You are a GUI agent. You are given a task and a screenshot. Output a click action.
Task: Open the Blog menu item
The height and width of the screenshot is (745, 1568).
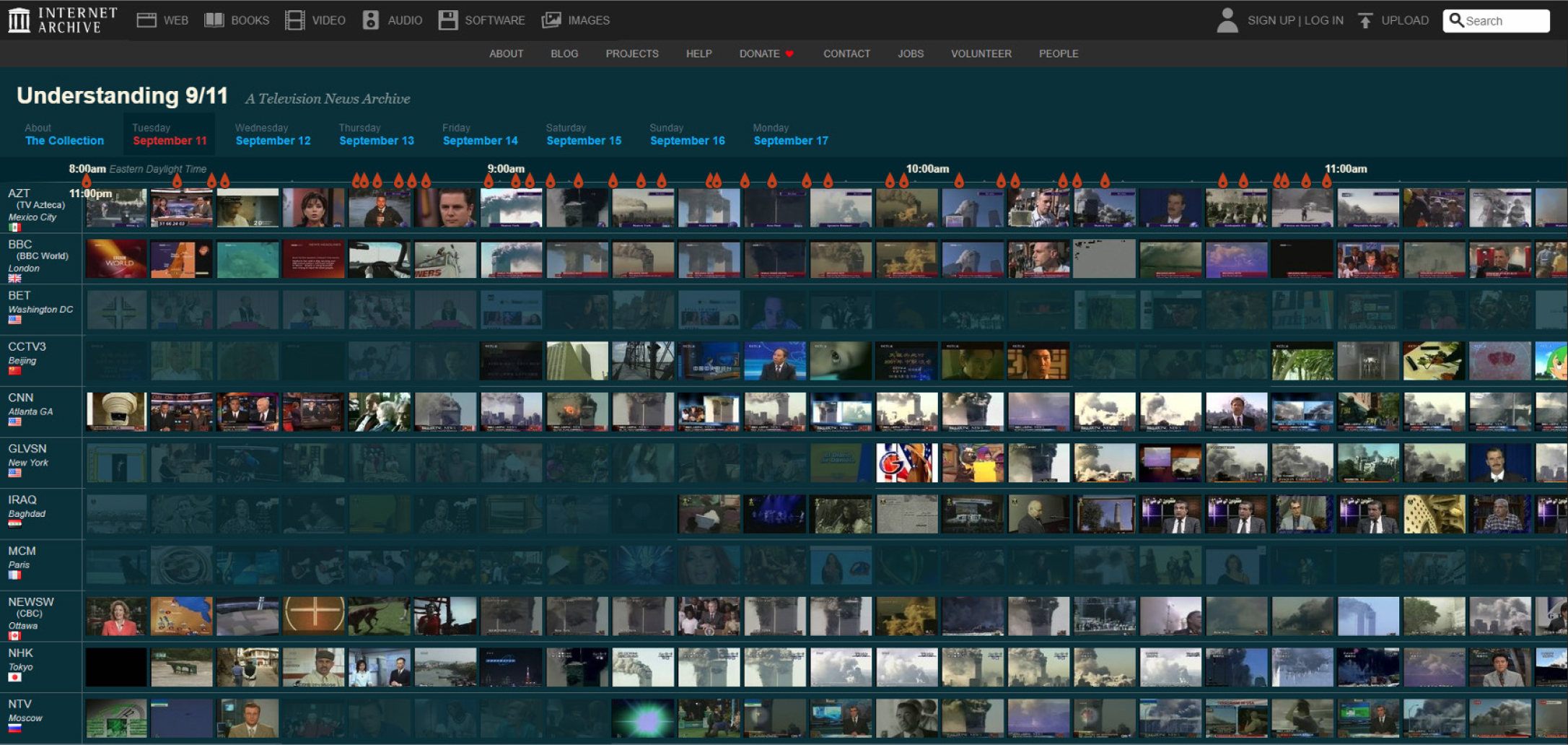click(564, 54)
